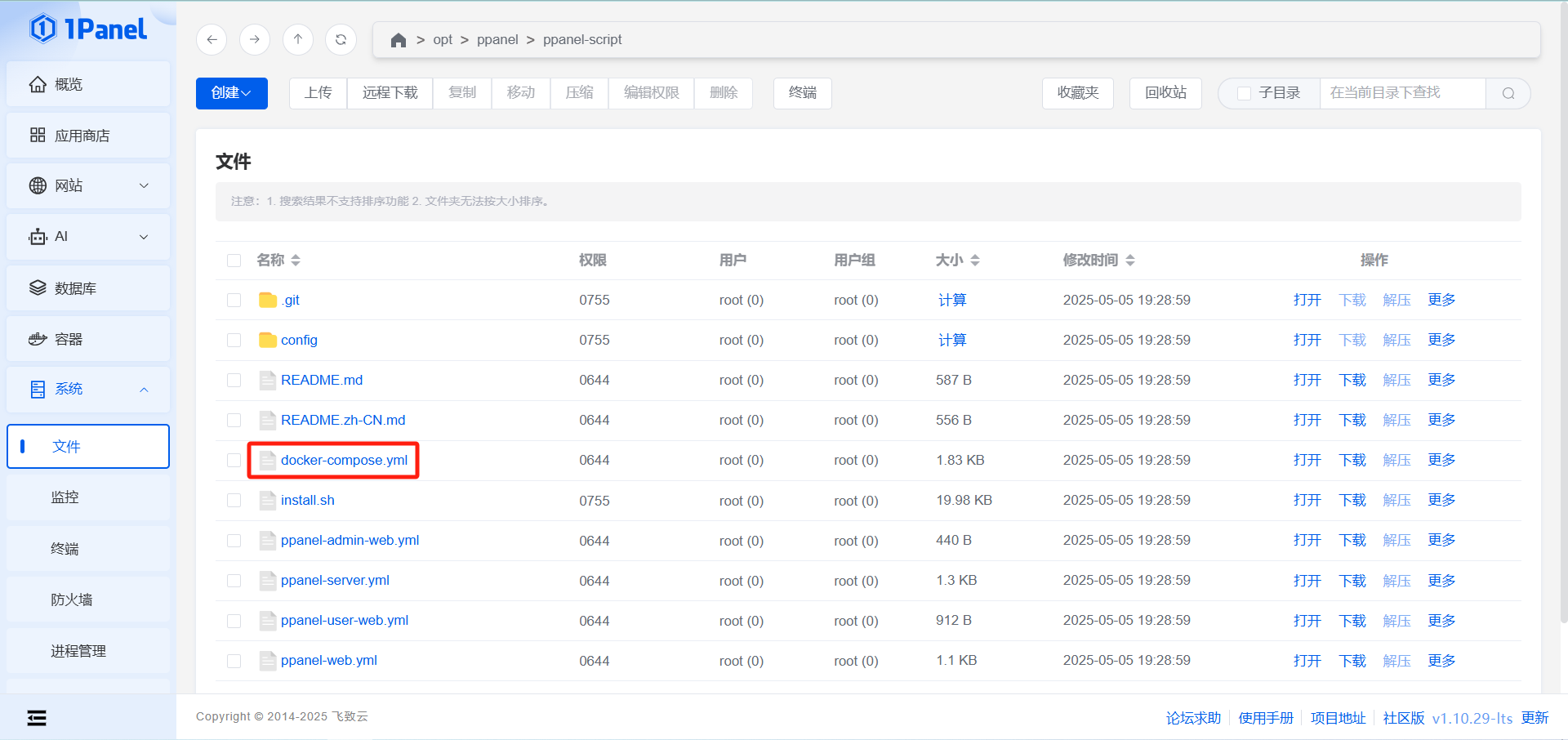Click 计算 to compute config folder size

952,340
